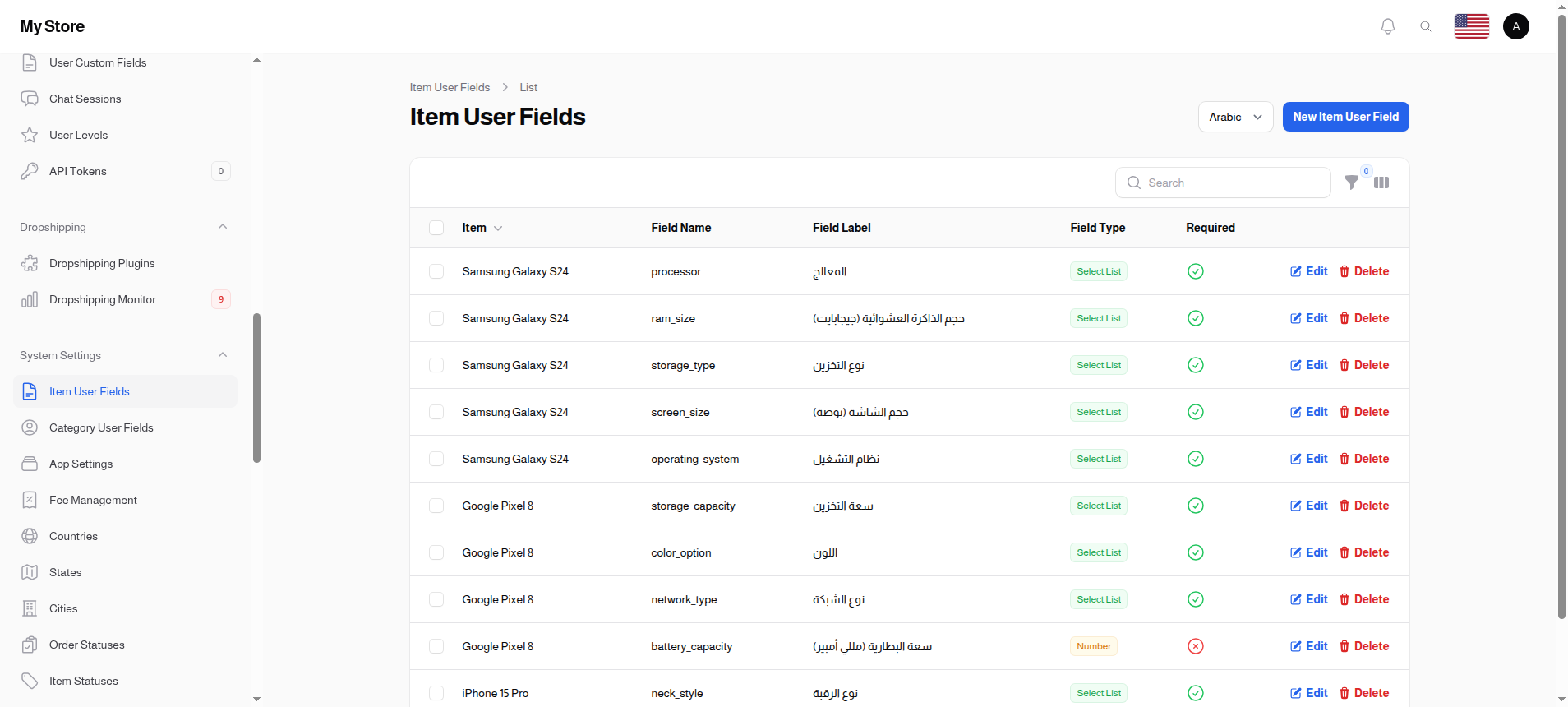Screen dimensions: 1568x707
Task: Open Dropshipping Monitor page
Action: (x=125, y=299)
